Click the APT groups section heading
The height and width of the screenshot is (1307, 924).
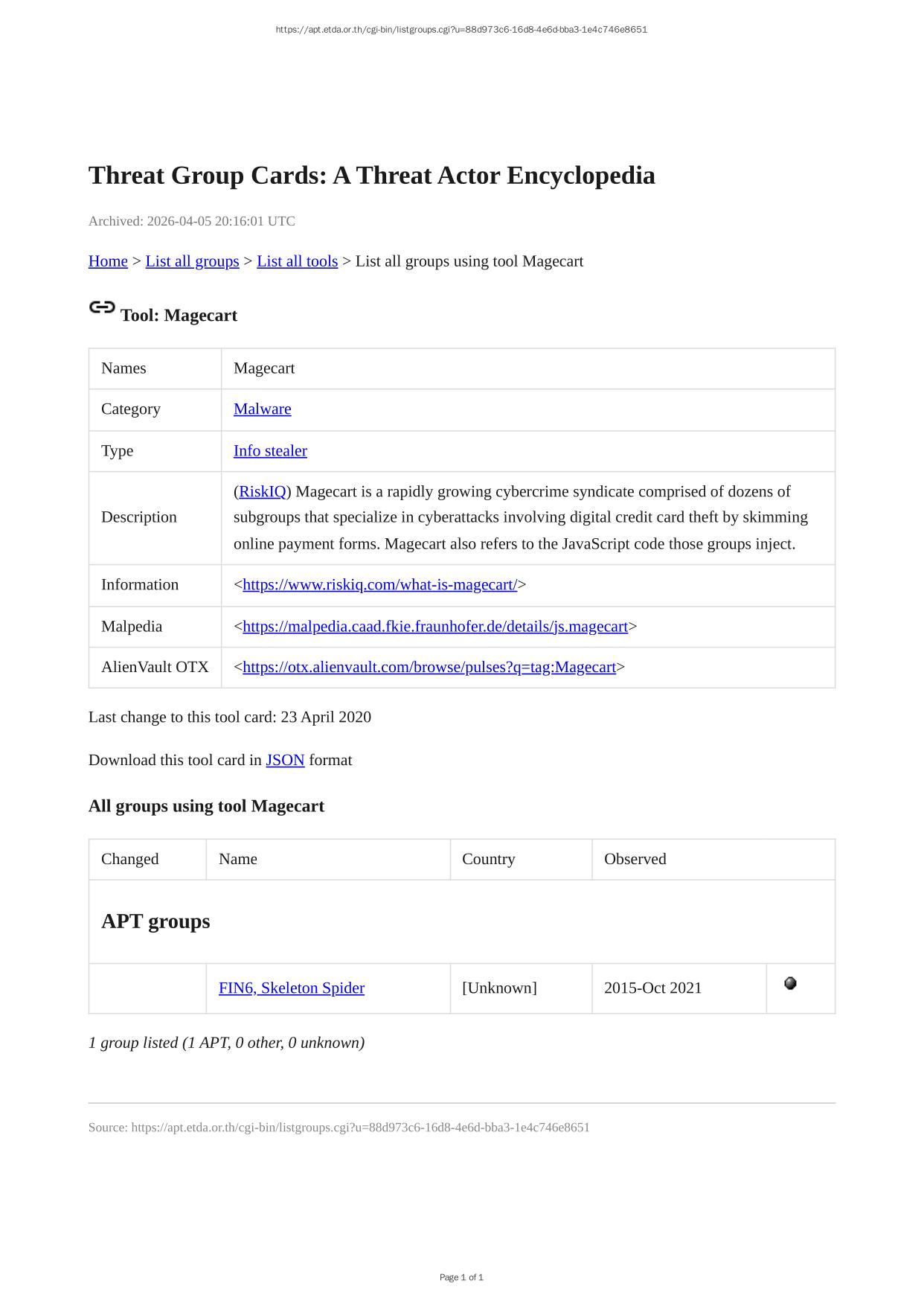coord(155,921)
